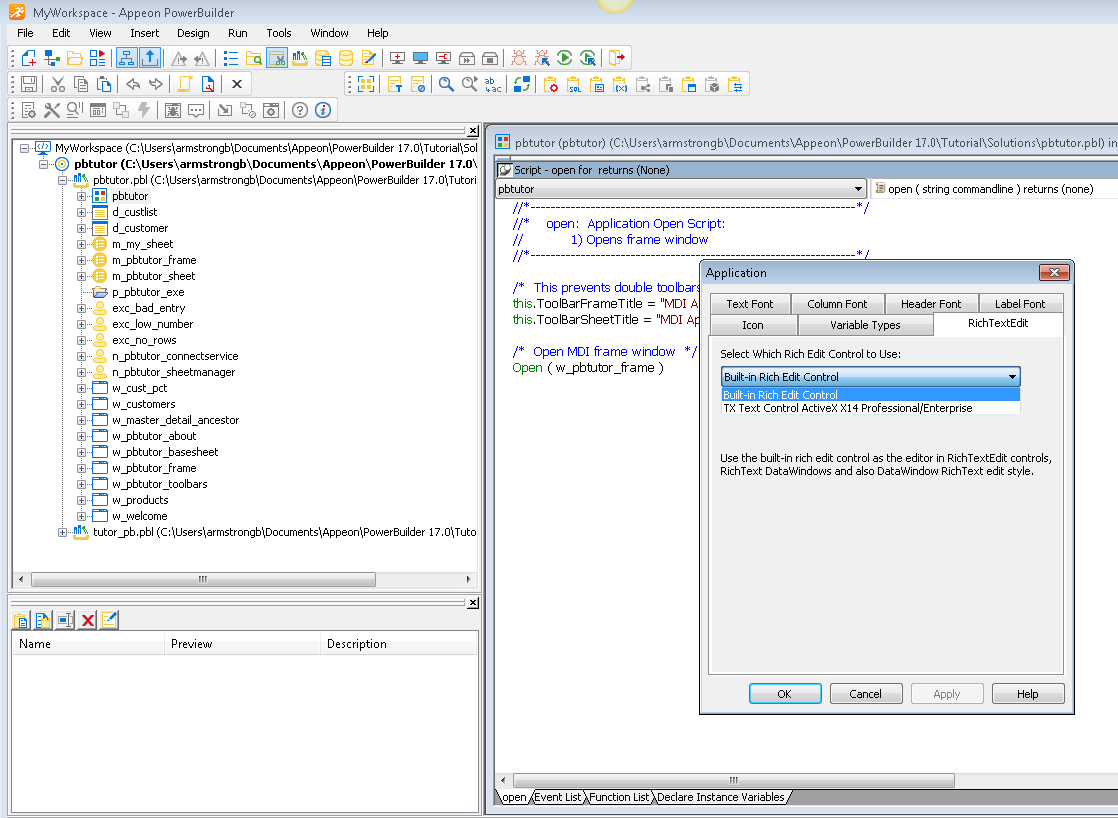Open the Rich Edit Control combo box

pyautogui.click(x=871, y=377)
